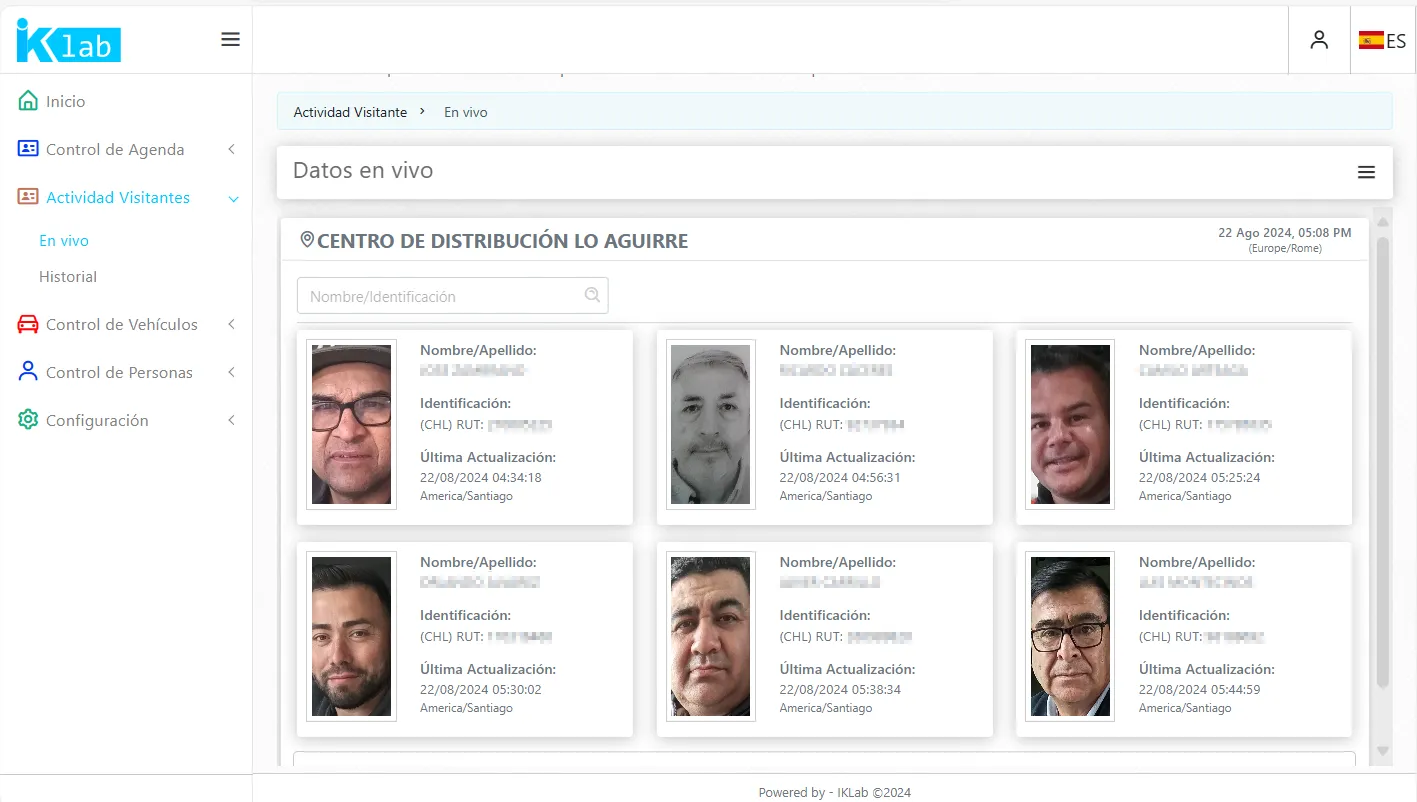Open photo of visitor updated 04:34:18
The width and height of the screenshot is (1417, 802).
[x=351, y=424]
